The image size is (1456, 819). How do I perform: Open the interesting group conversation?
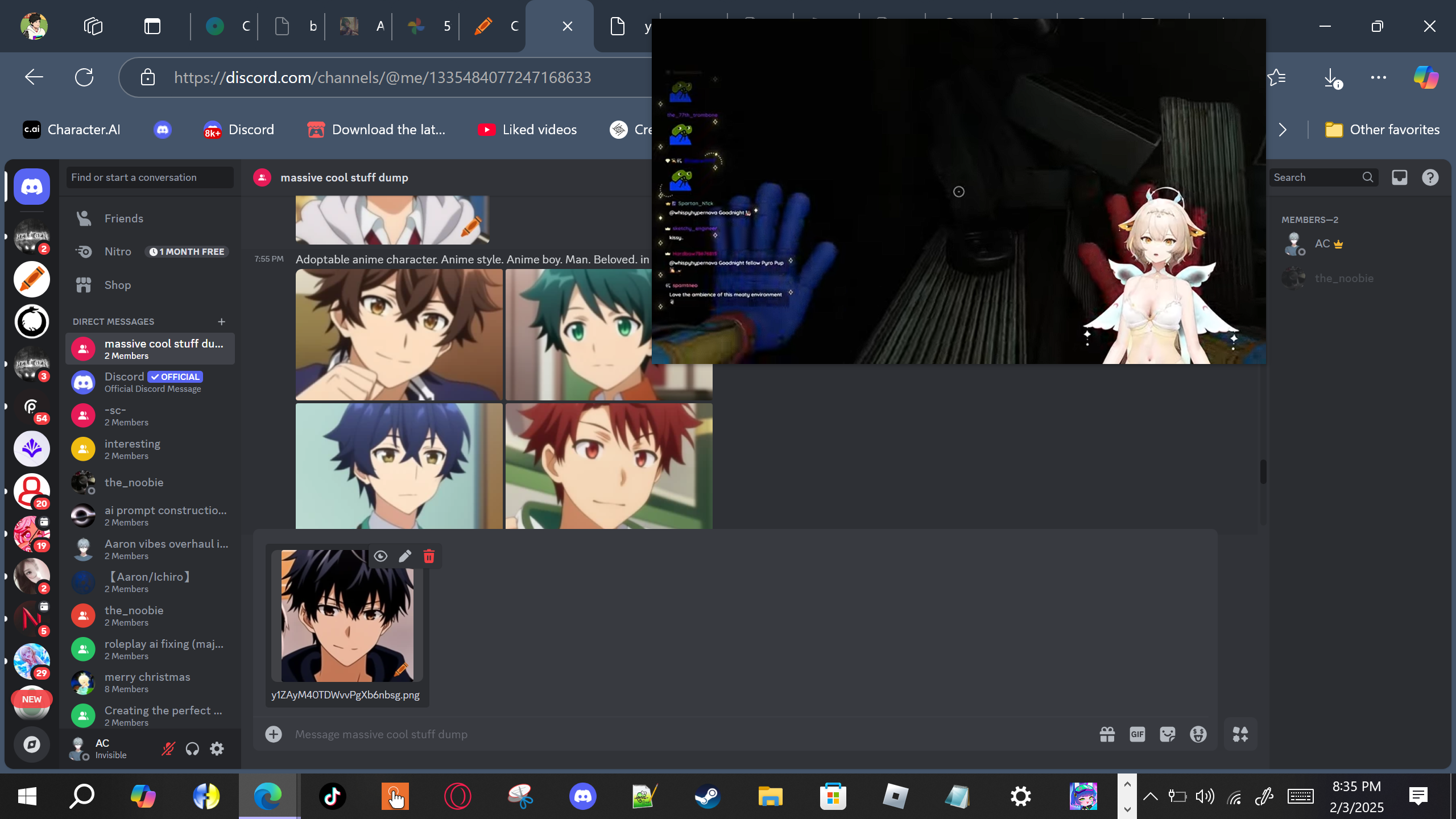click(x=150, y=449)
